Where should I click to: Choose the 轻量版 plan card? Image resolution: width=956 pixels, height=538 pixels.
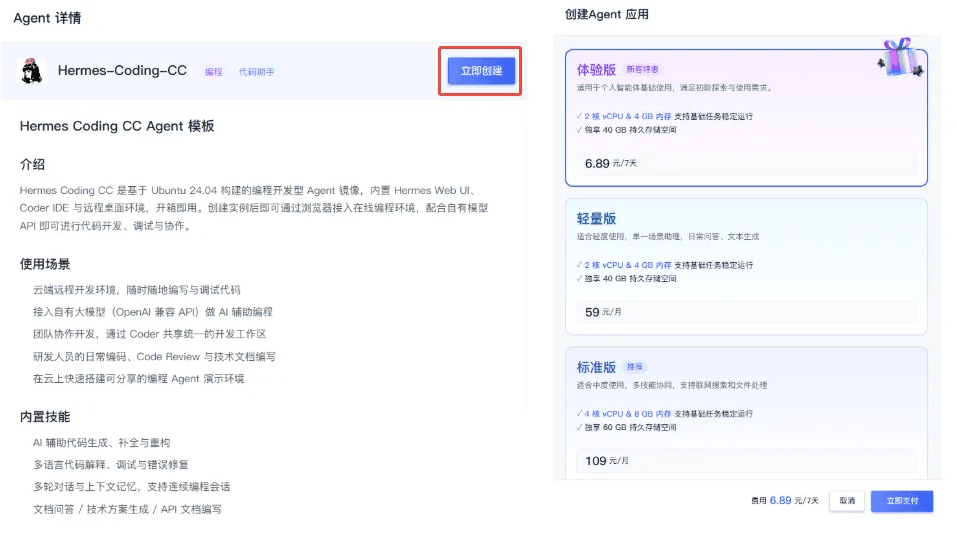click(746, 267)
